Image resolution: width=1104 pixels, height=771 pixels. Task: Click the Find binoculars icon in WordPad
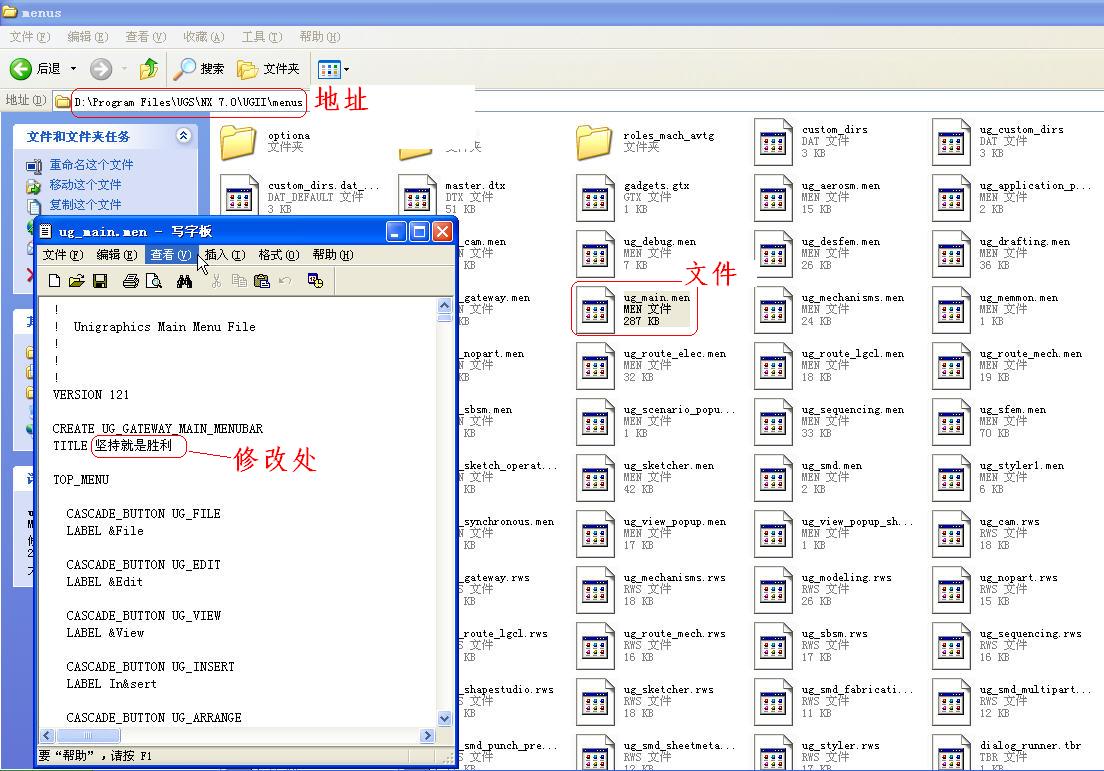point(184,281)
